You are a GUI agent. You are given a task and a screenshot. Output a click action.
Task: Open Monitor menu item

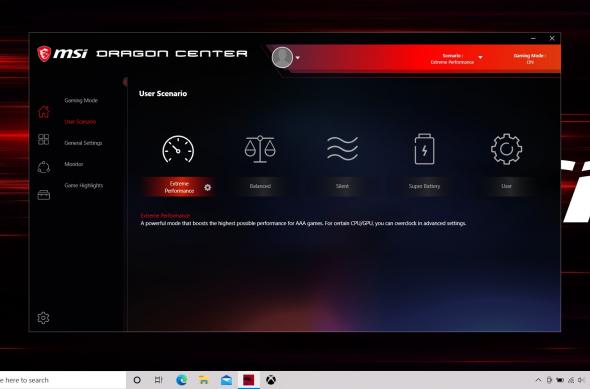click(74, 164)
